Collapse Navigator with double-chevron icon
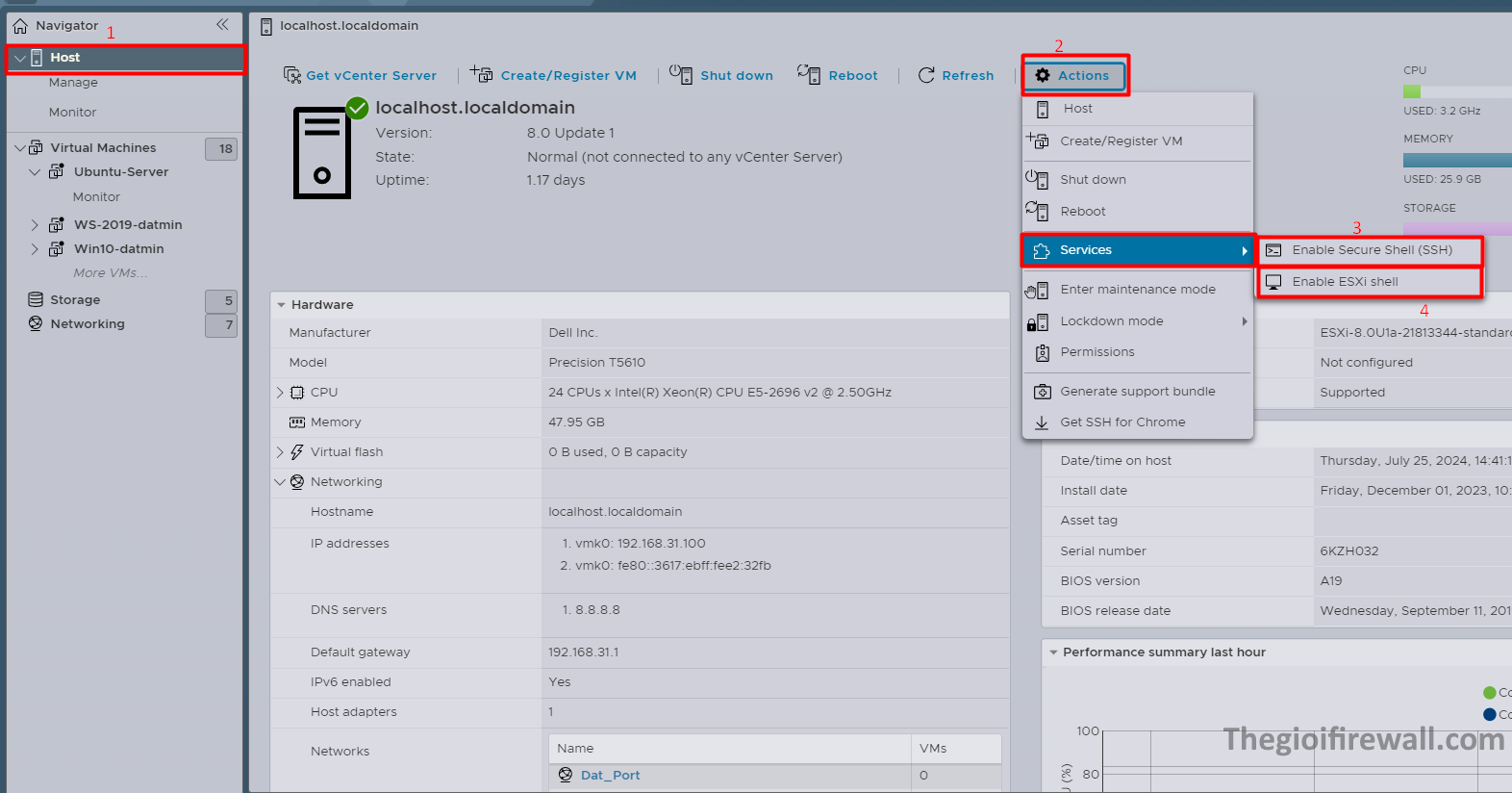The height and width of the screenshot is (793, 1512). coord(222,25)
